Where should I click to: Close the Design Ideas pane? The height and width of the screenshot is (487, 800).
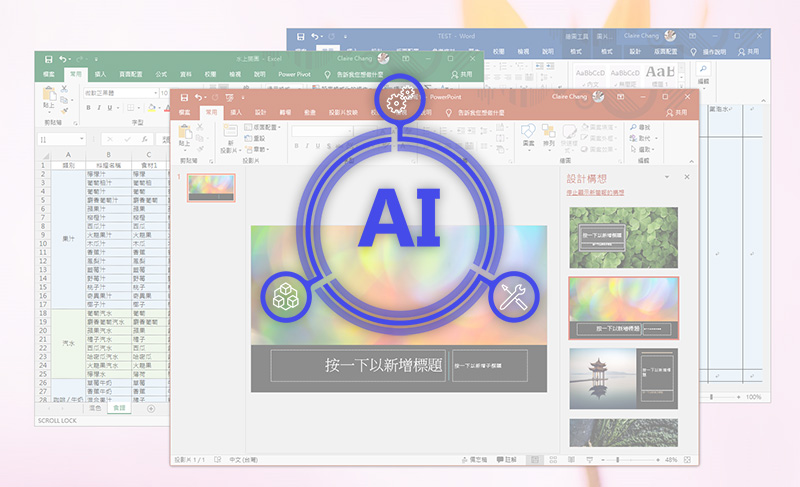pos(687,177)
